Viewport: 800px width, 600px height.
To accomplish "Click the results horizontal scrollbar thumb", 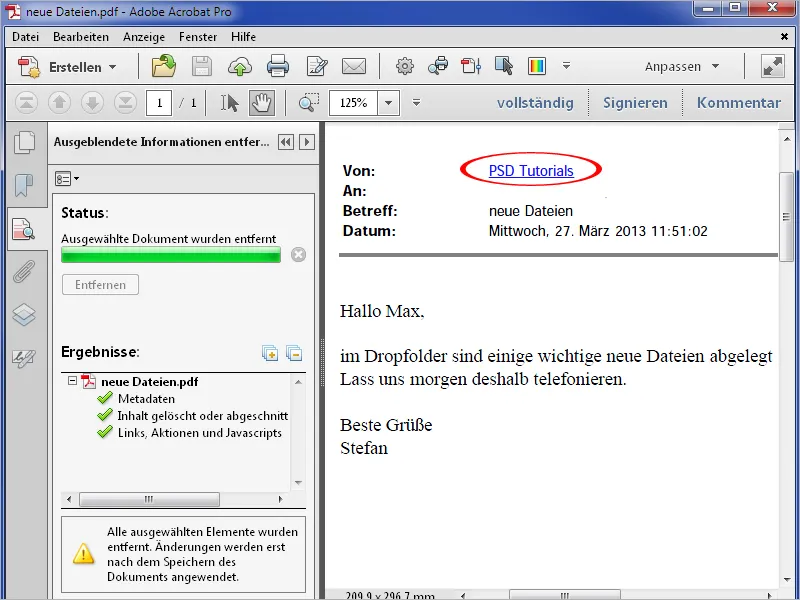I will 149,499.
